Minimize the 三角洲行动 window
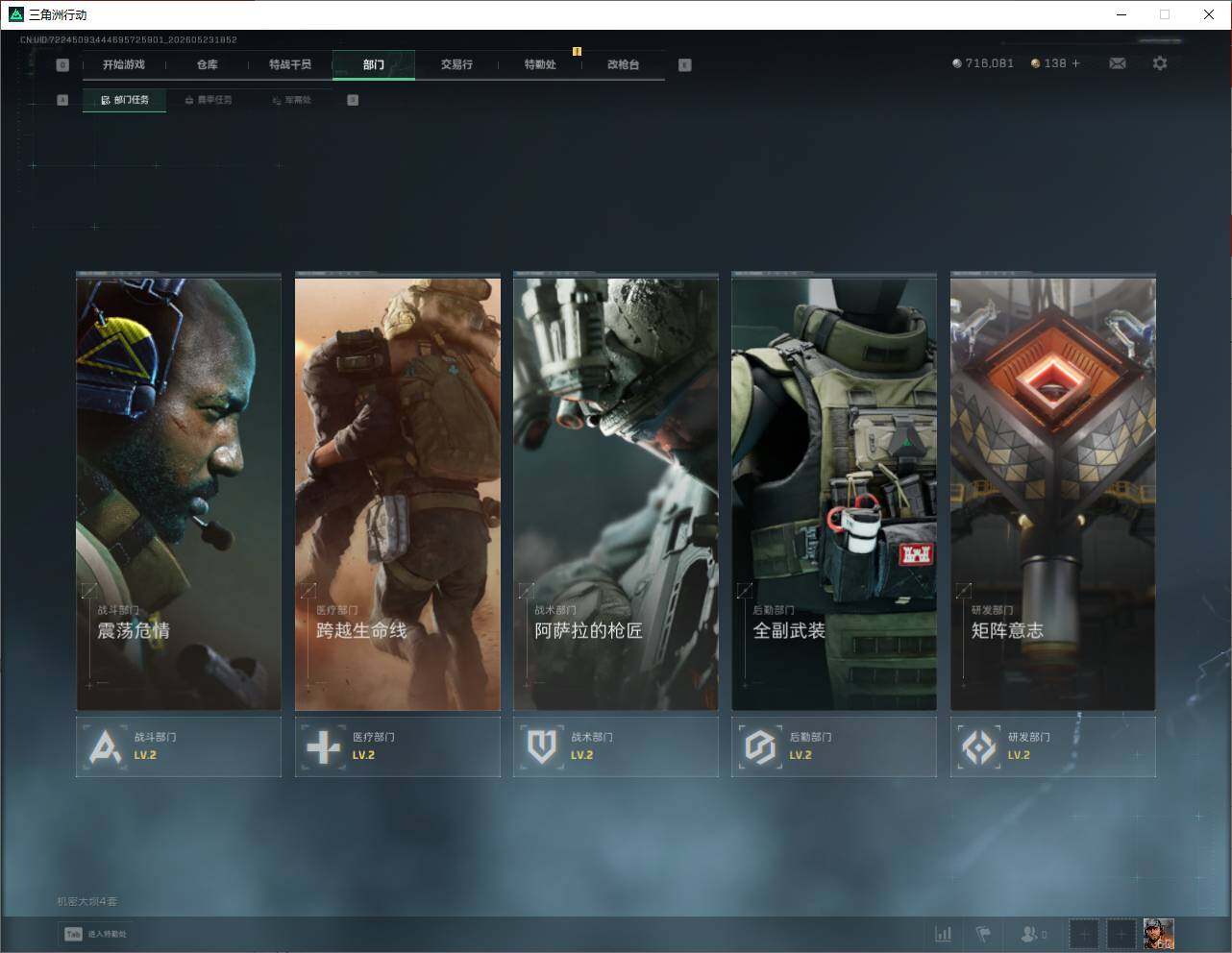Screen dimensions: 1232x953 point(1121,14)
